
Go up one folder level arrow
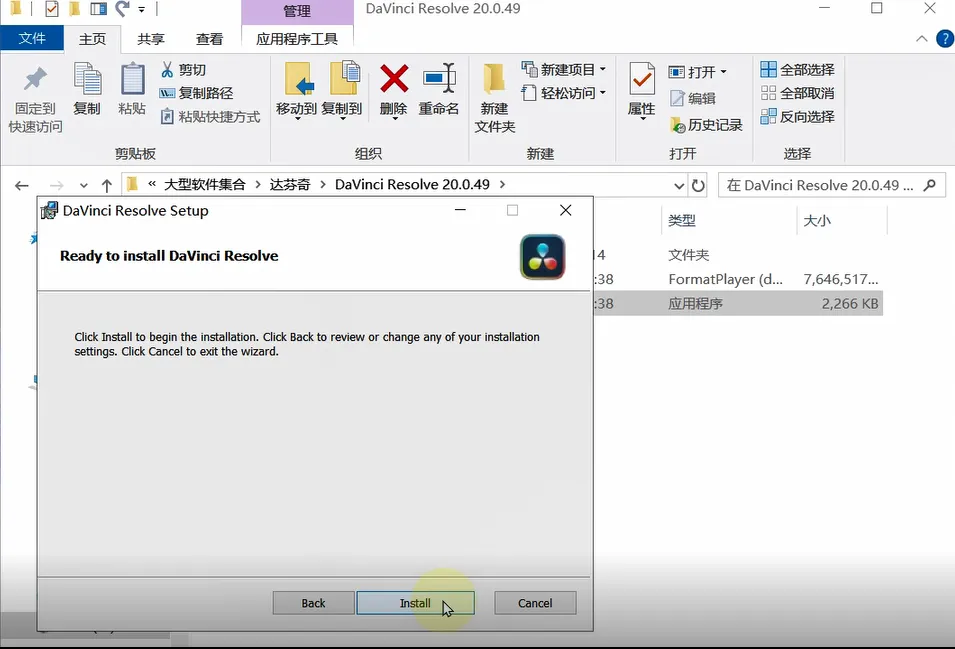tap(107, 185)
